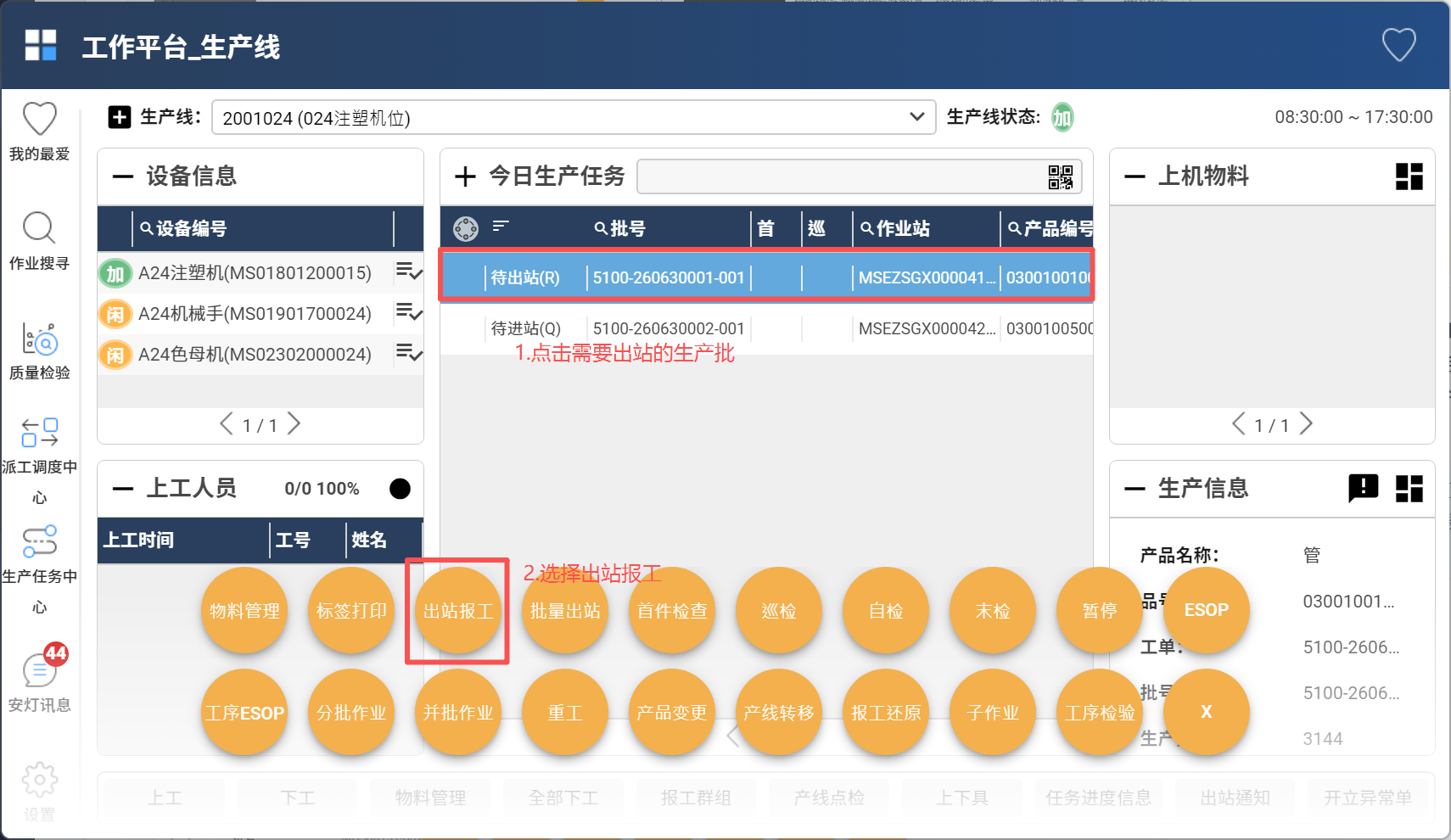
Task: Click 分批作业 round button
Action: tap(351, 712)
